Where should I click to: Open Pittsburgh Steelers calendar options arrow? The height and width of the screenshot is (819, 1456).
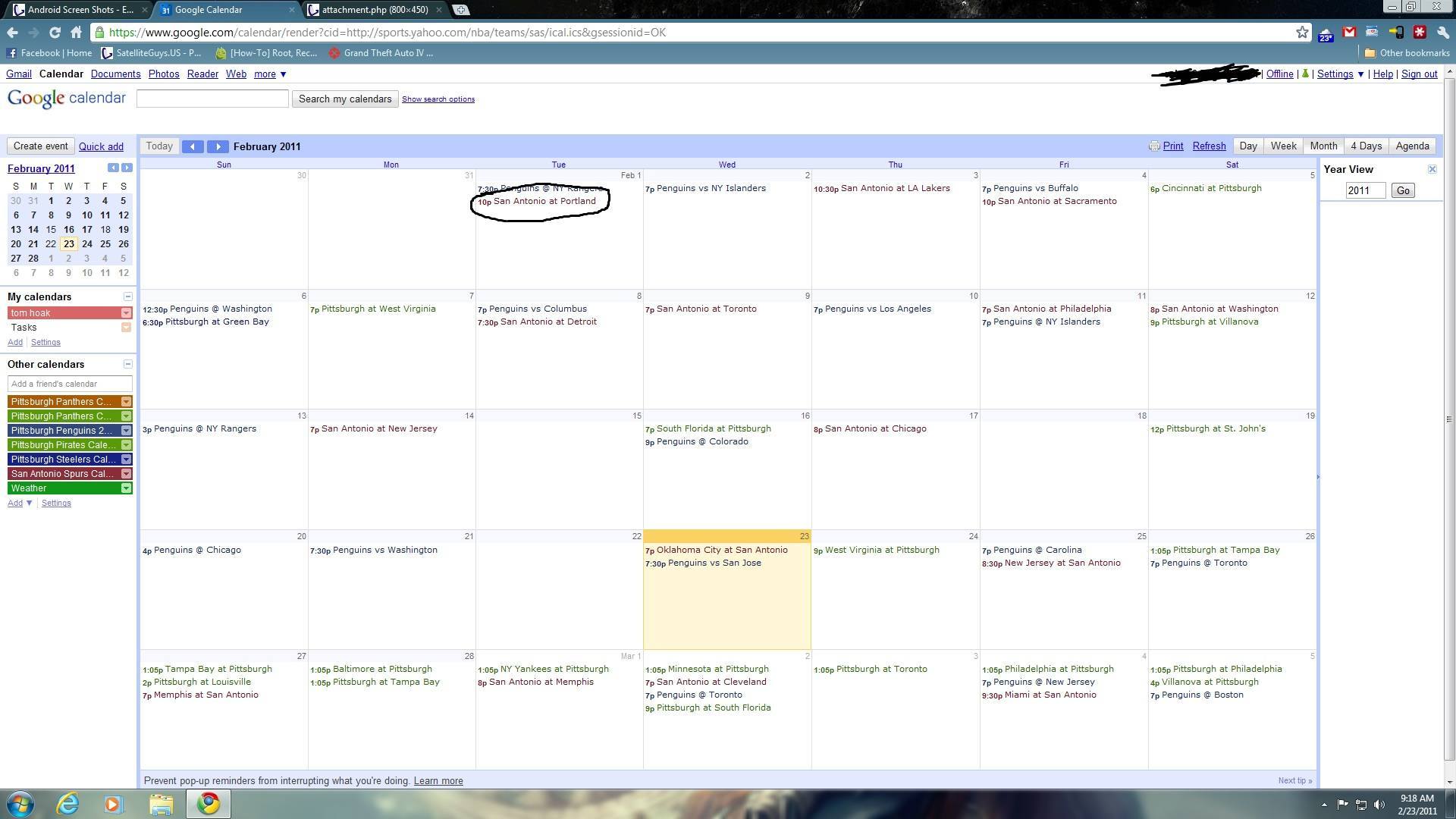point(127,460)
